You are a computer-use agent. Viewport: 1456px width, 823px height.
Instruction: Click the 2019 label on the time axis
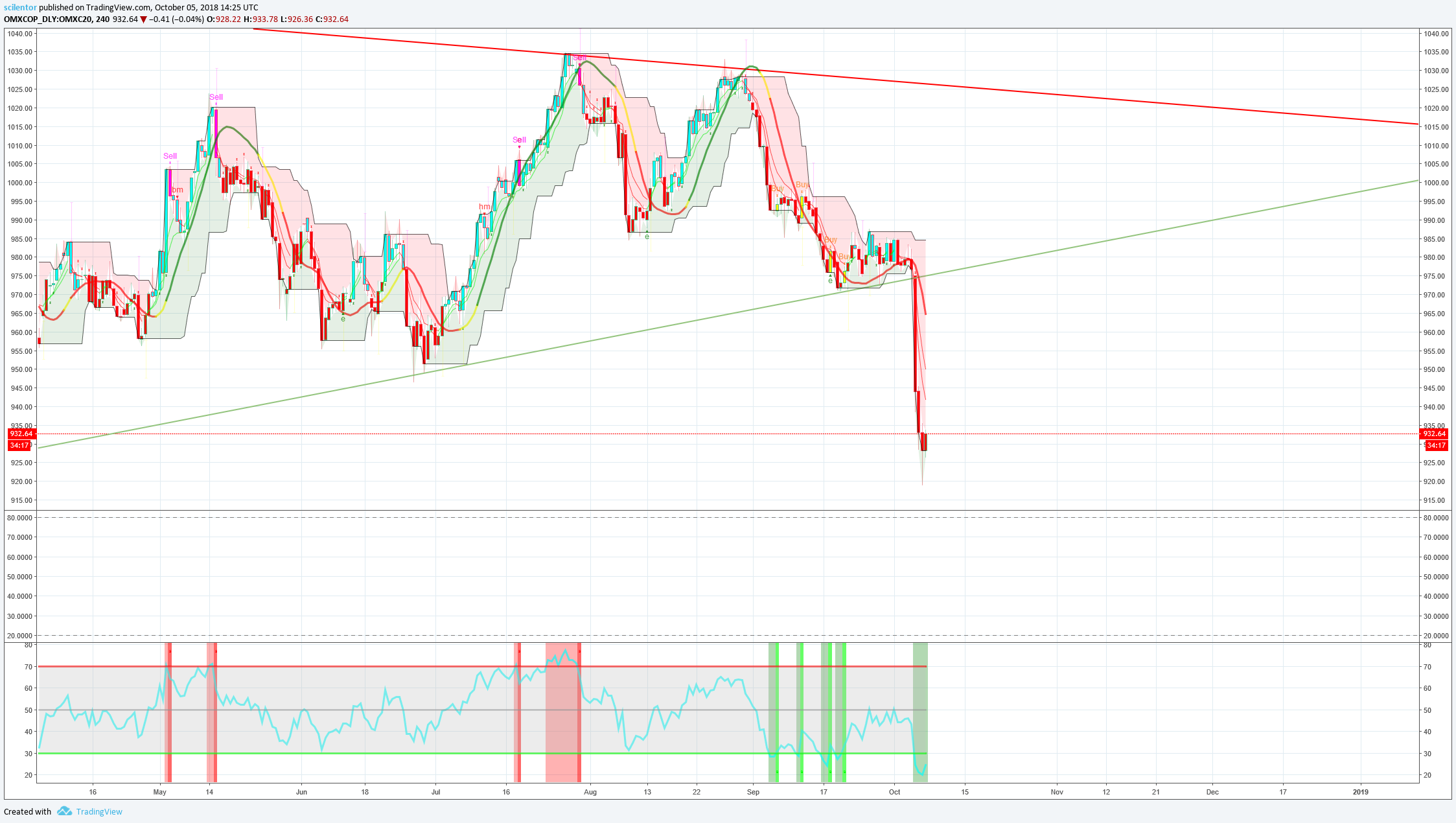[1361, 792]
